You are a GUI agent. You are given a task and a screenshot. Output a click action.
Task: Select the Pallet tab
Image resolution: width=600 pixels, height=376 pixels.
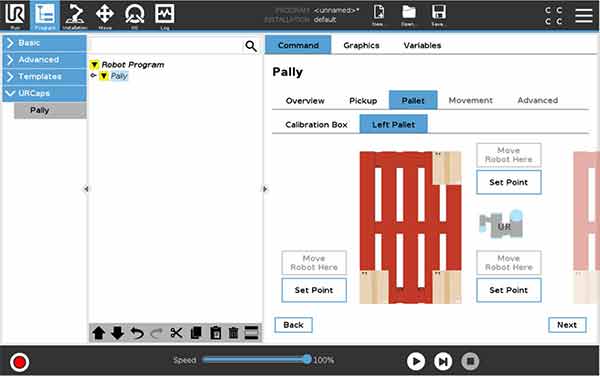point(413,100)
